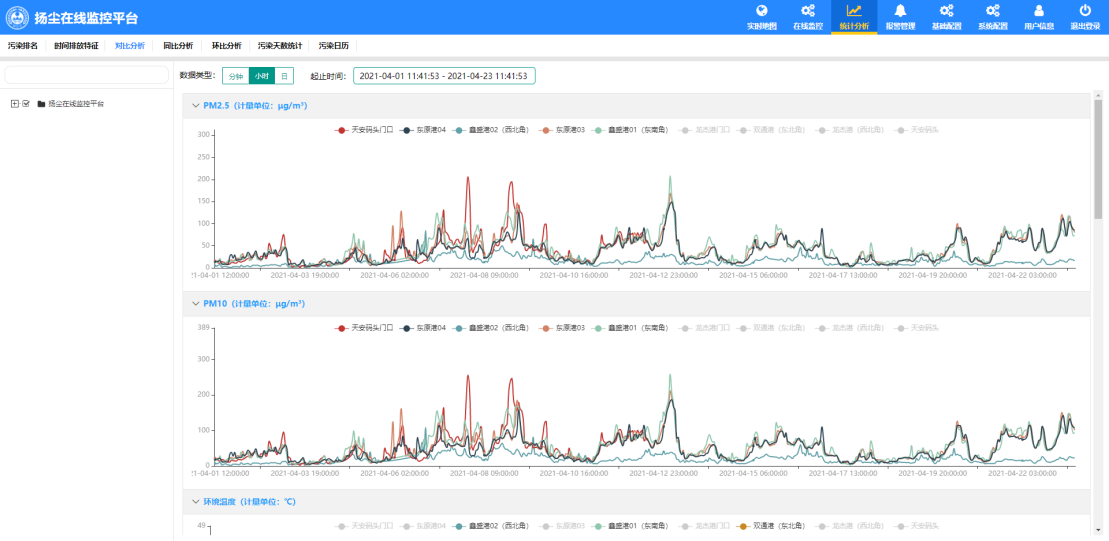1109x541 pixels.
Task: Toggle 天安码头门口 legend in PM2.5 chart
Action: [364, 130]
